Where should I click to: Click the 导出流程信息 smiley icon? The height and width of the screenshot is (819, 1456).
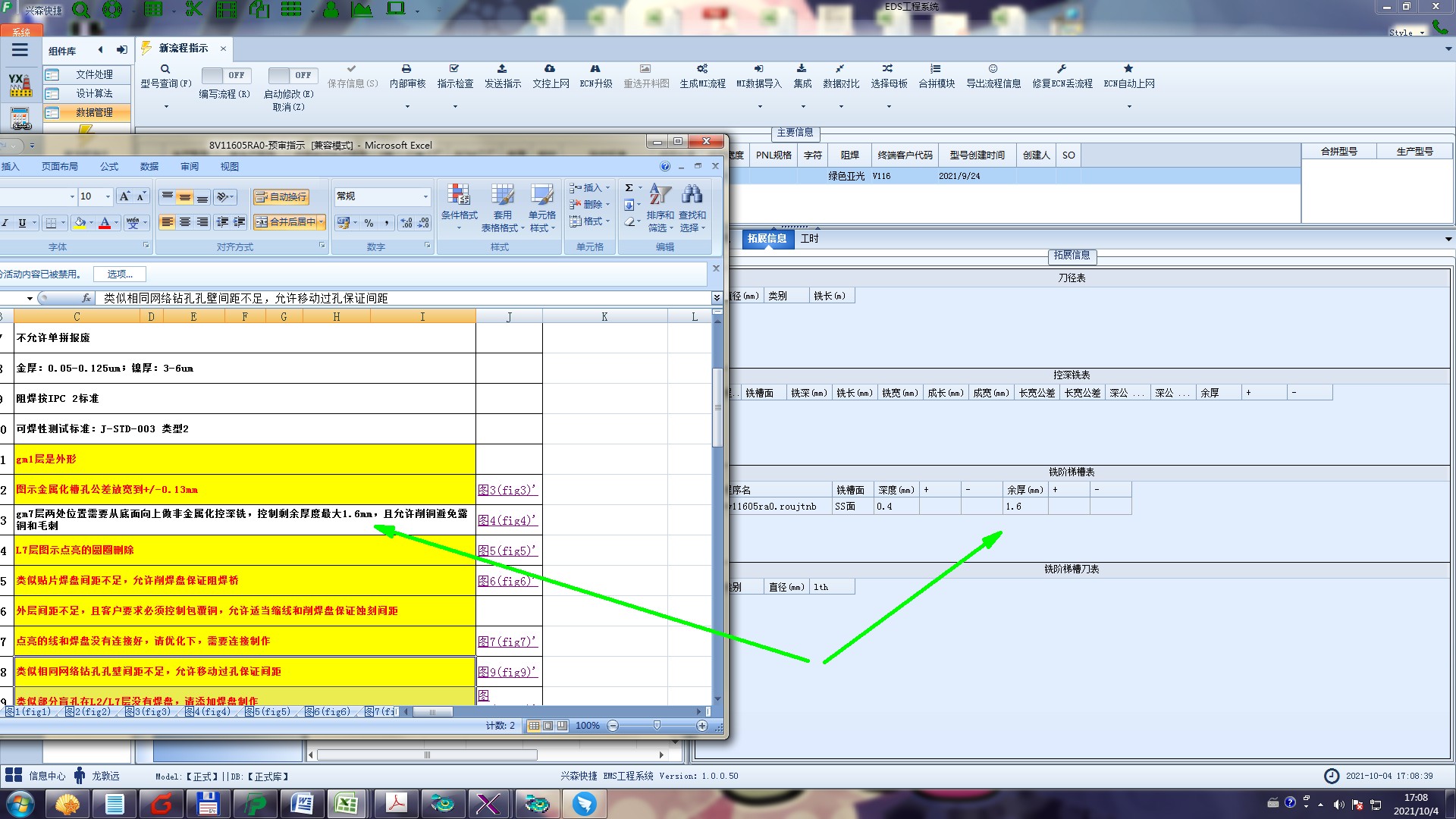click(993, 69)
